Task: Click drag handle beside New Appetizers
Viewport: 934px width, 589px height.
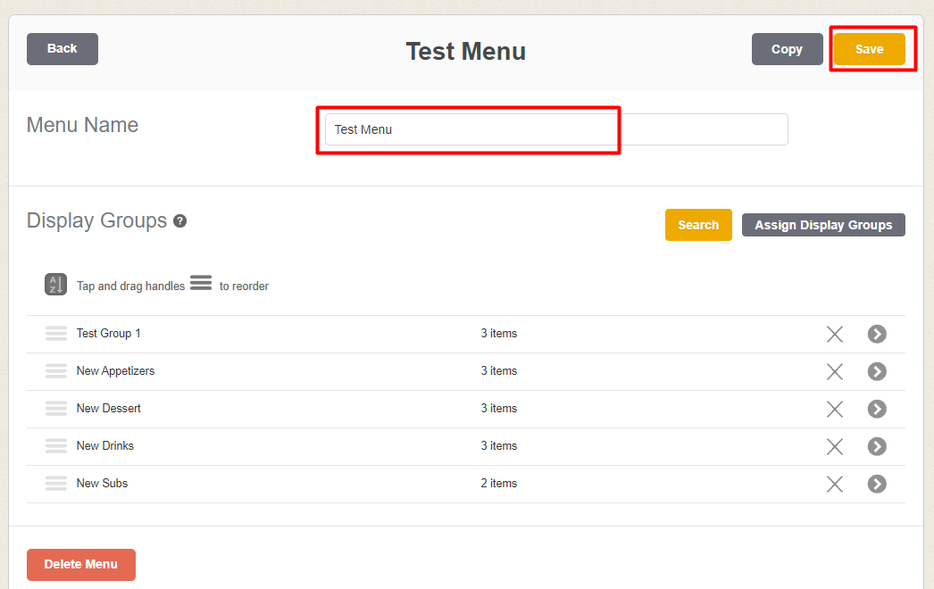Action: click(56, 371)
